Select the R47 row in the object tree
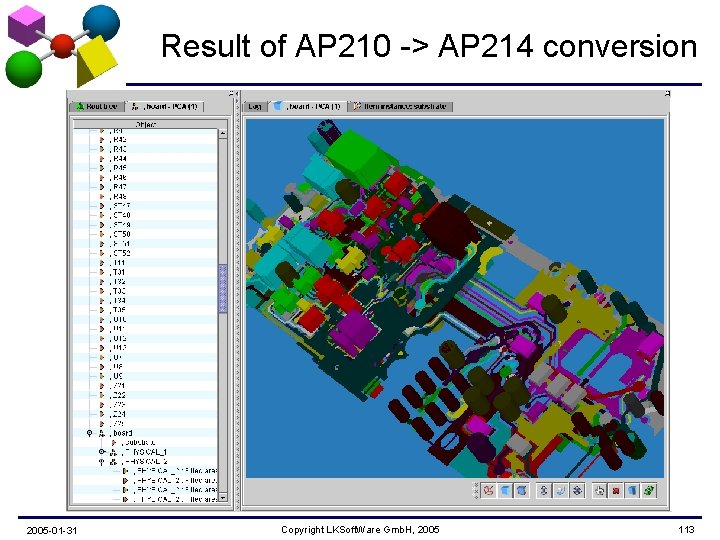Viewport: 720px width, 540px height. tap(145, 187)
